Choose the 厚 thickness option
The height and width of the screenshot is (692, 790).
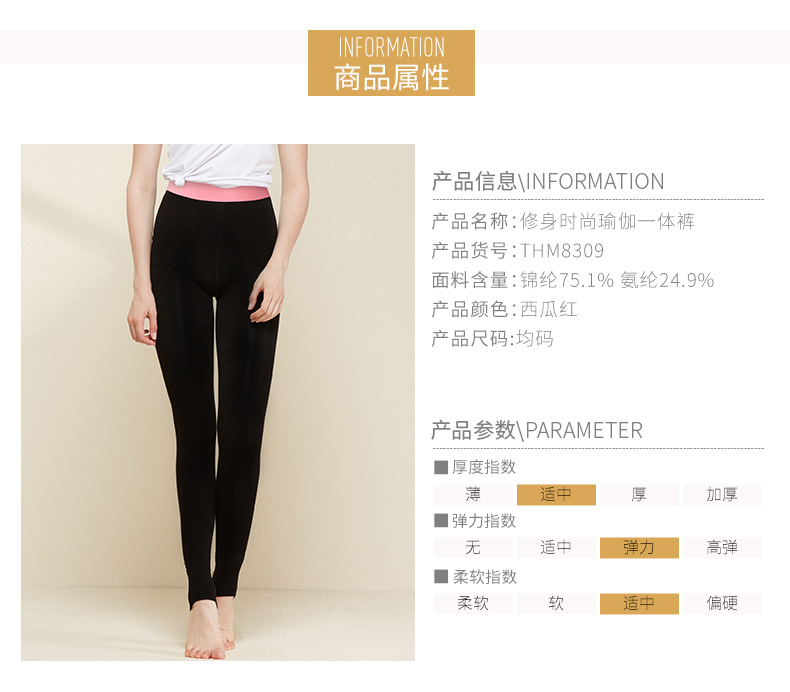tap(639, 494)
